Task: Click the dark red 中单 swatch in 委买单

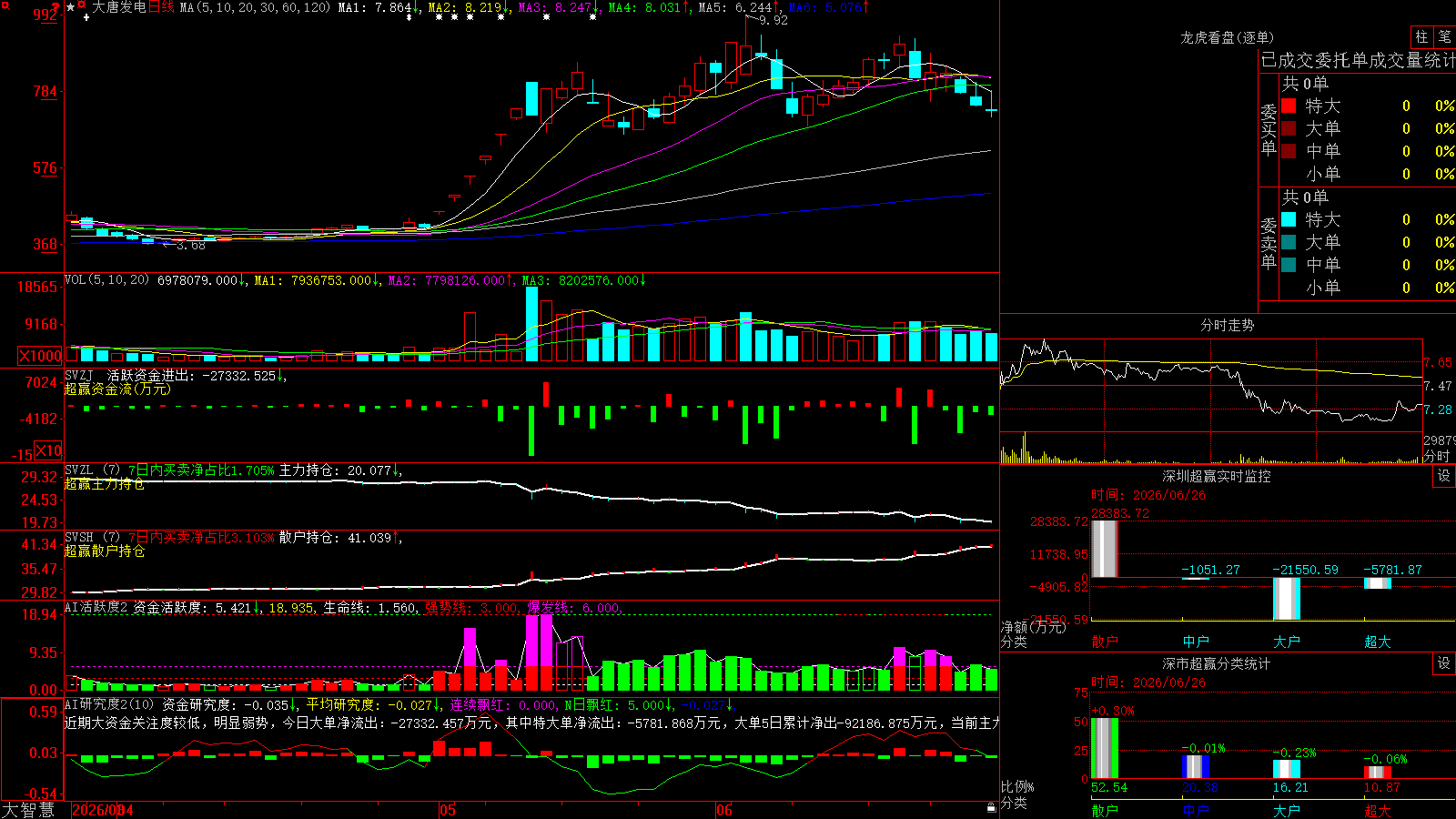Action: tap(1289, 151)
